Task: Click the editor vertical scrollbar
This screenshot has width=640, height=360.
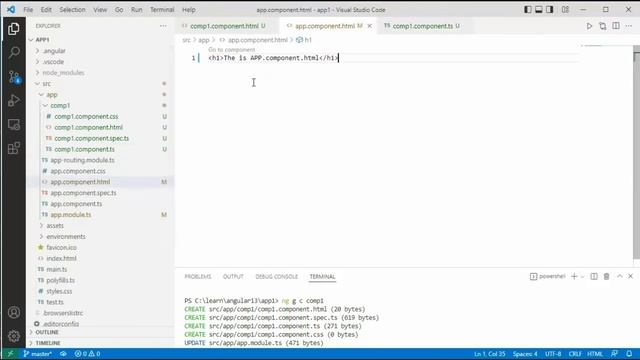Action: click(636, 152)
